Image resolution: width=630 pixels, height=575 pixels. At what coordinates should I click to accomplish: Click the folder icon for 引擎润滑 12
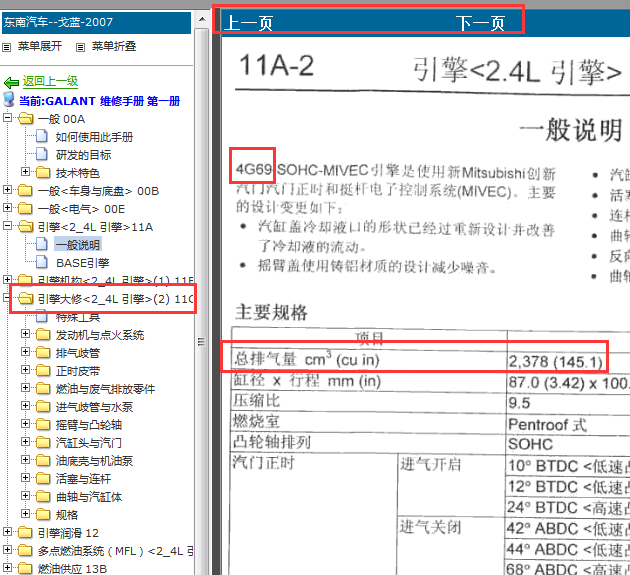click(x=25, y=532)
